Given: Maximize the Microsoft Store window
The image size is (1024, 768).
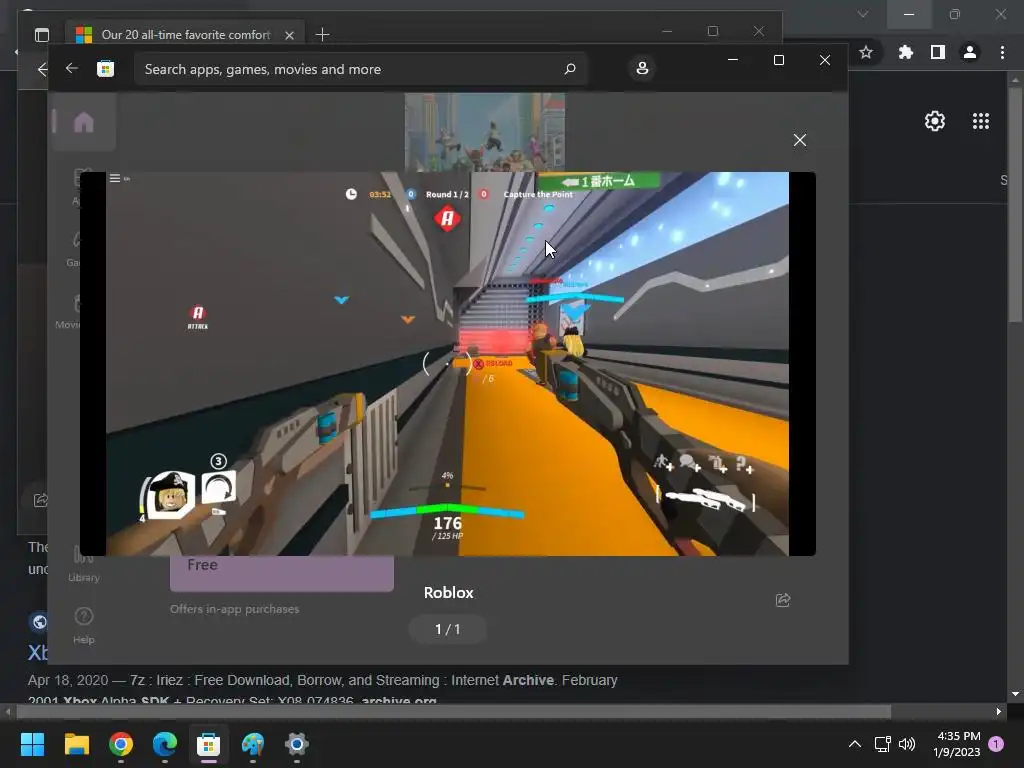Looking at the screenshot, I should coord(778,59).
